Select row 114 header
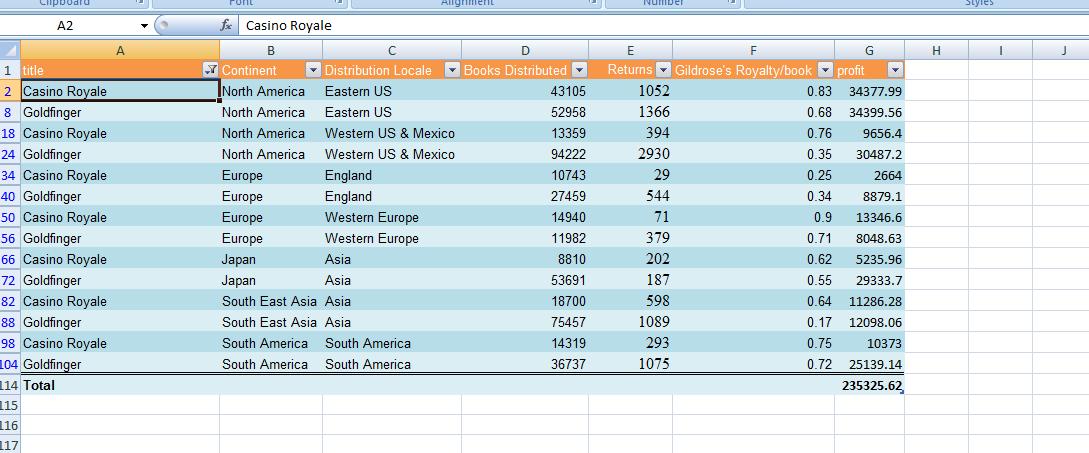The image size is (1089, 453). coord(10,385)
